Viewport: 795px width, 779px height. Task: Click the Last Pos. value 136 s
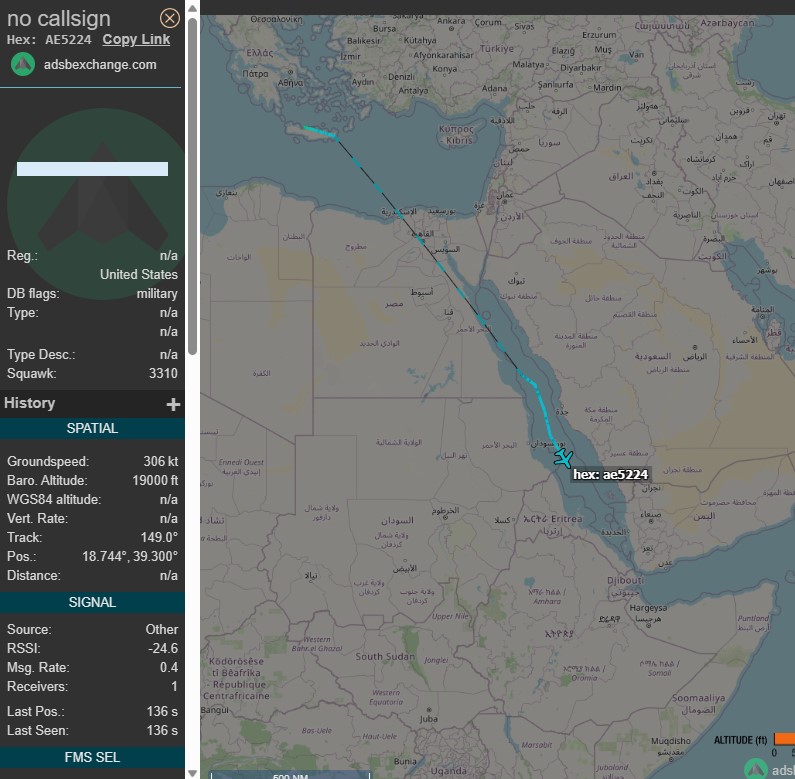point(162,712)
